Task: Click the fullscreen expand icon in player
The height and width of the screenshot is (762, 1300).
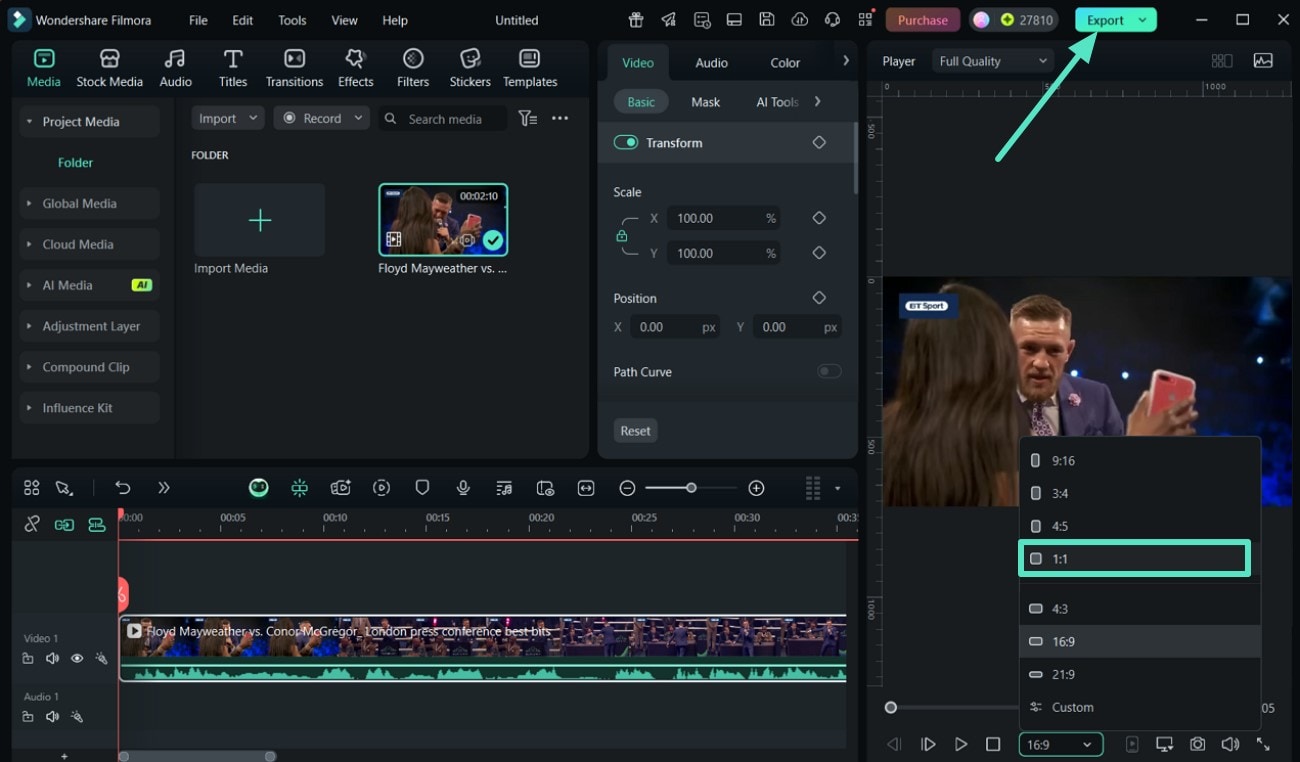Action: (1263, 744)
